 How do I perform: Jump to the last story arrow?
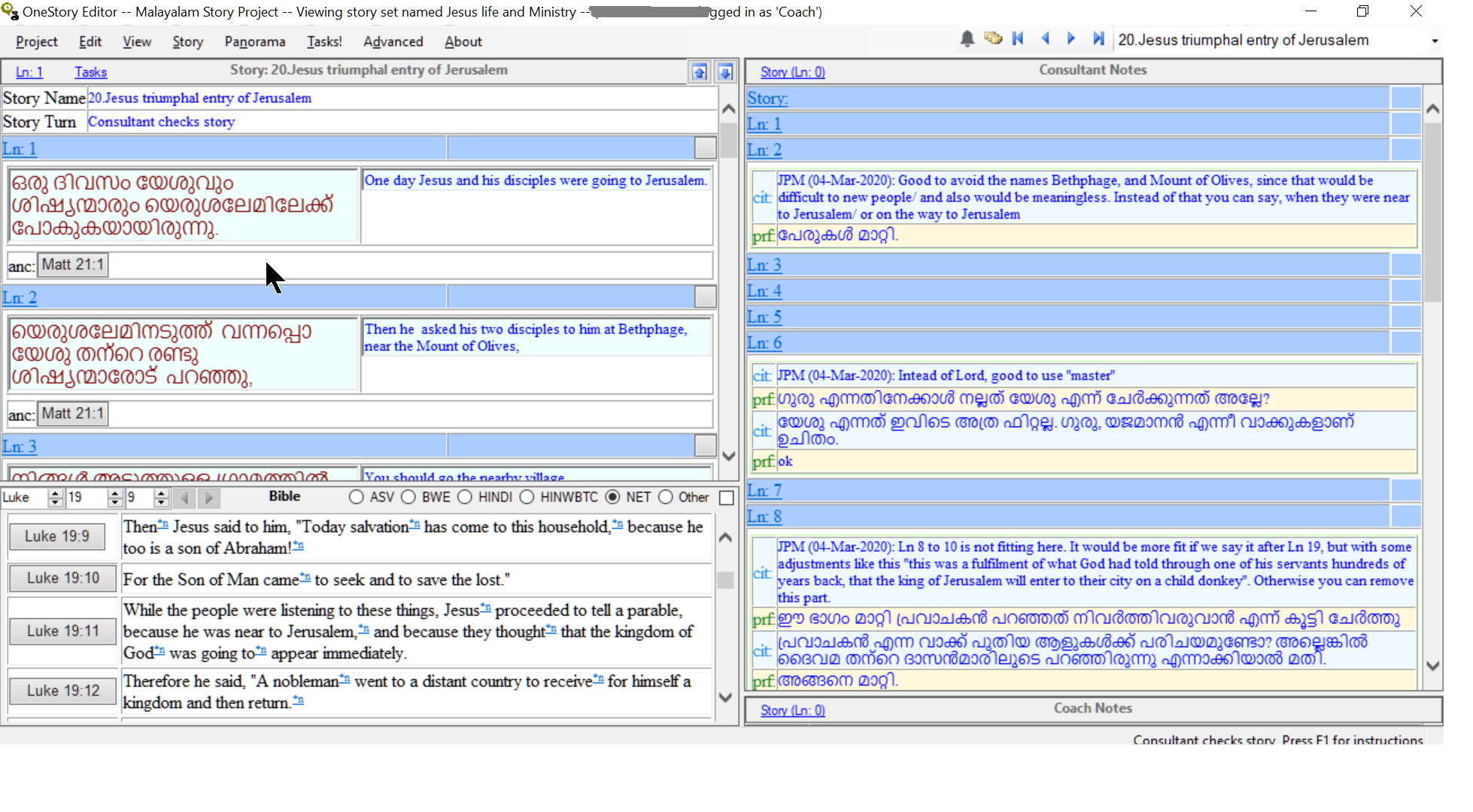[1098, 39]
